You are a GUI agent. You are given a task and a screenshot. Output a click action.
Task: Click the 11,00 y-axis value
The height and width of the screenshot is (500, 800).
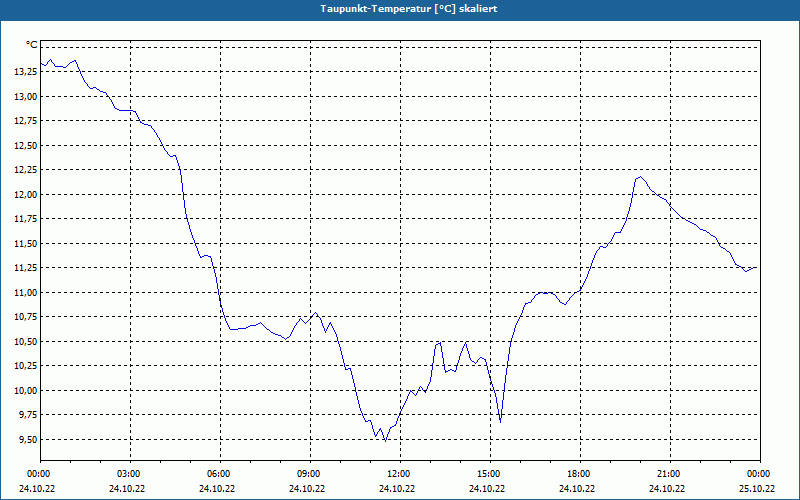26,292
